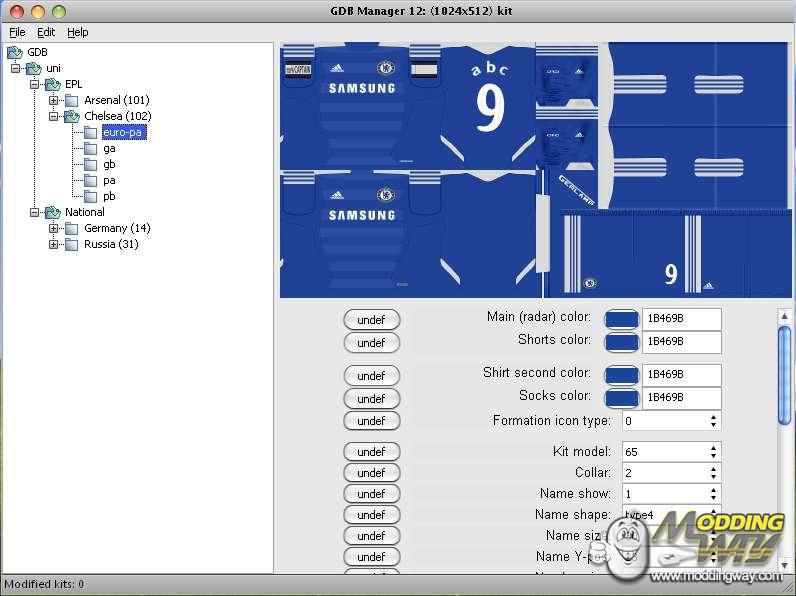Image resolution: width=796 pixels, height=596 pixels.
Task: Select the pa kit tree item
Action: pyautogui.click(x=109, y=180)
